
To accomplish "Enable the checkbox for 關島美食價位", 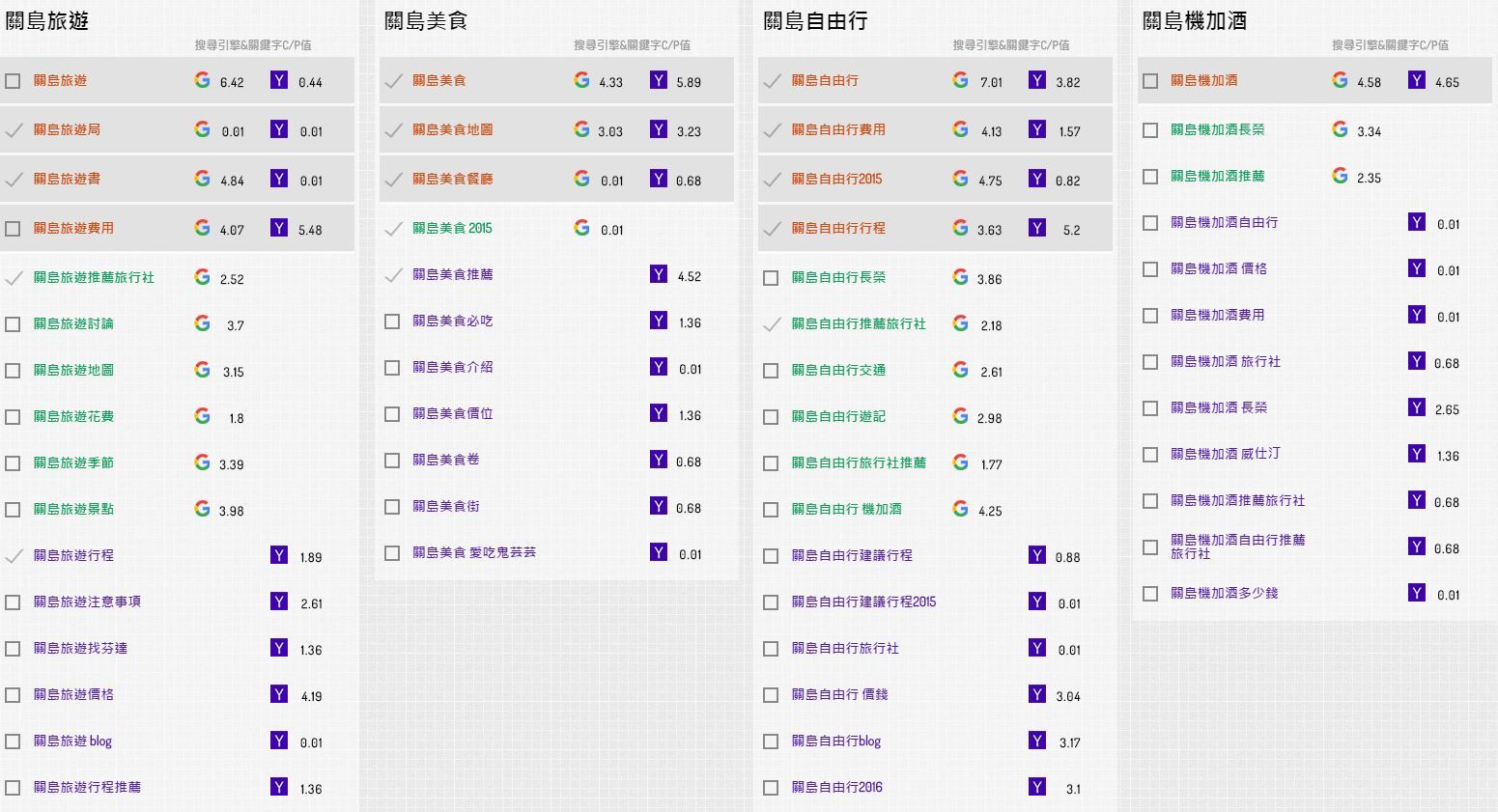I will 392,413.
